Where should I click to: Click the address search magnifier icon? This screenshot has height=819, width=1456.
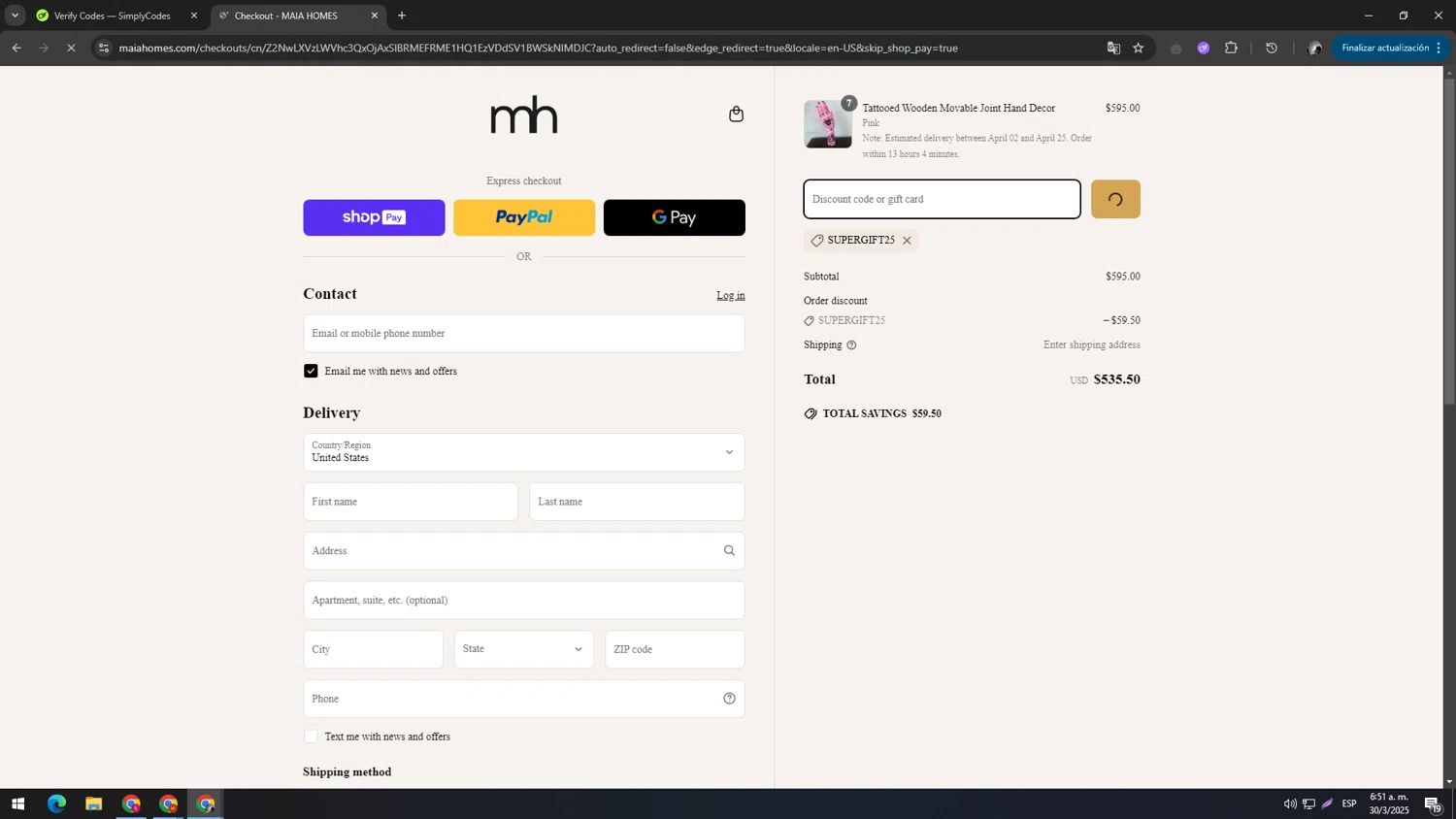click(x=729, y=551)
